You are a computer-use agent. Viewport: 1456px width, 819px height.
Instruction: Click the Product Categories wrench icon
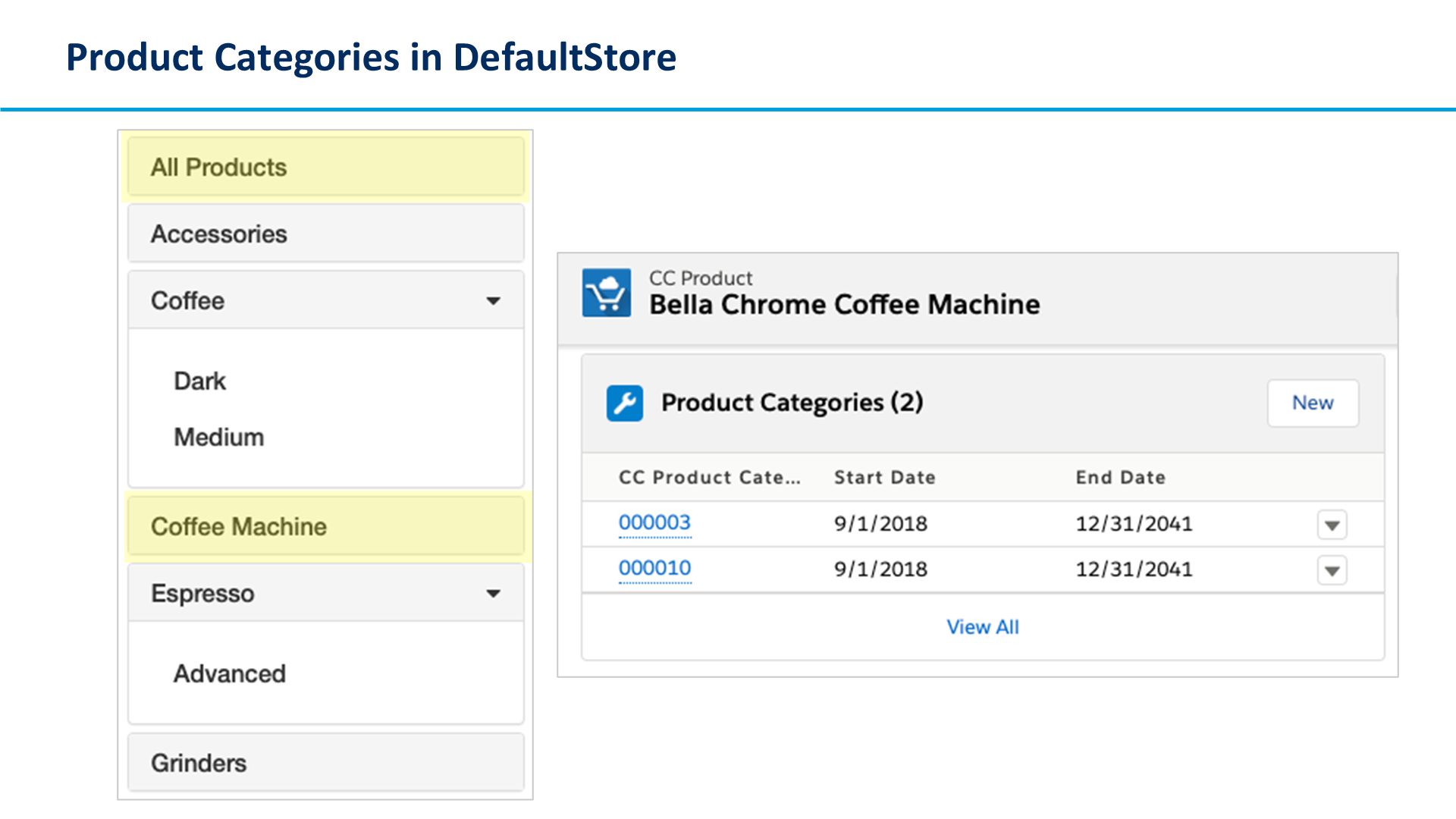(625, 403)
